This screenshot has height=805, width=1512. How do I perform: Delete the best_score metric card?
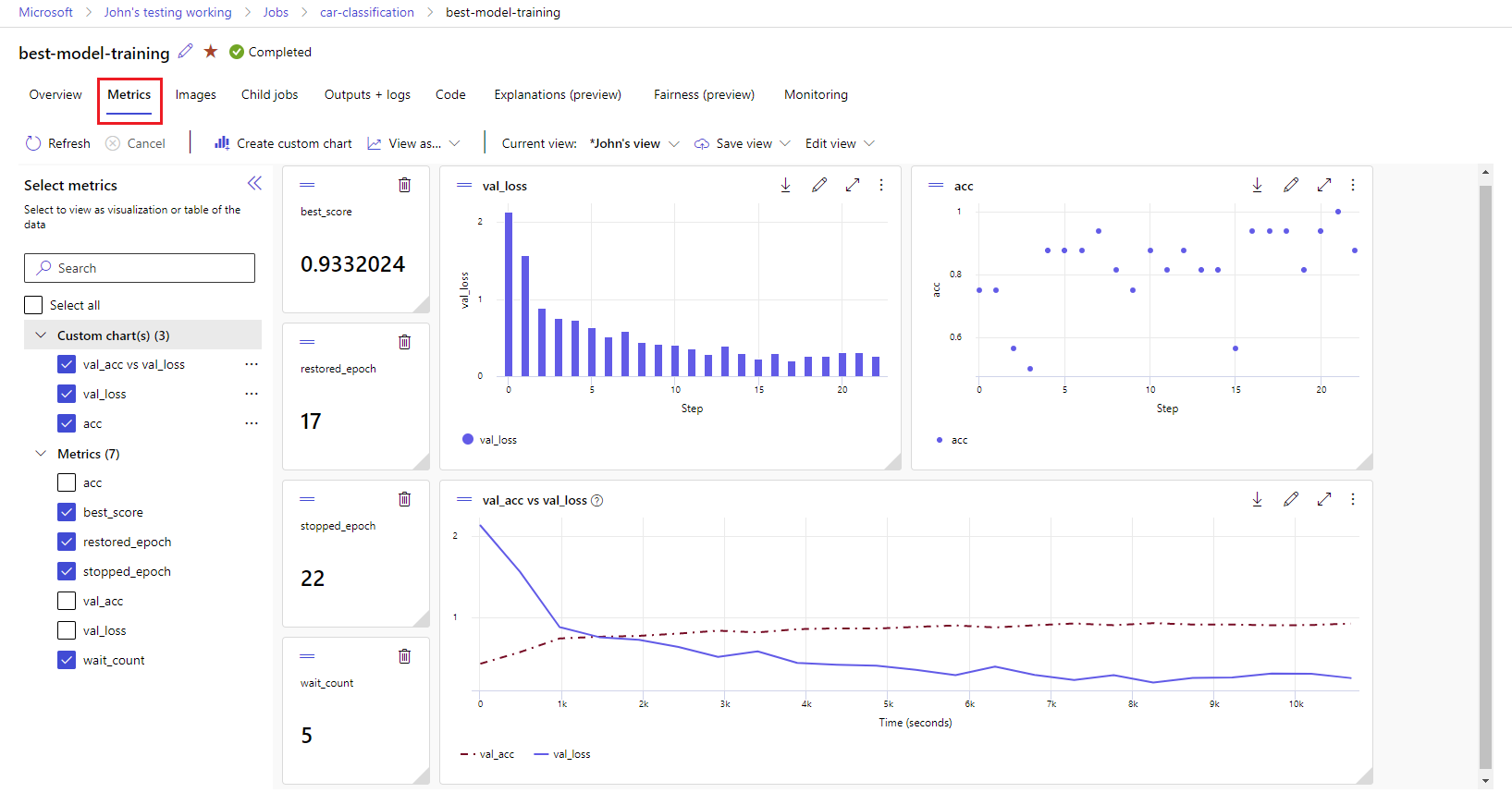[404, 185]
